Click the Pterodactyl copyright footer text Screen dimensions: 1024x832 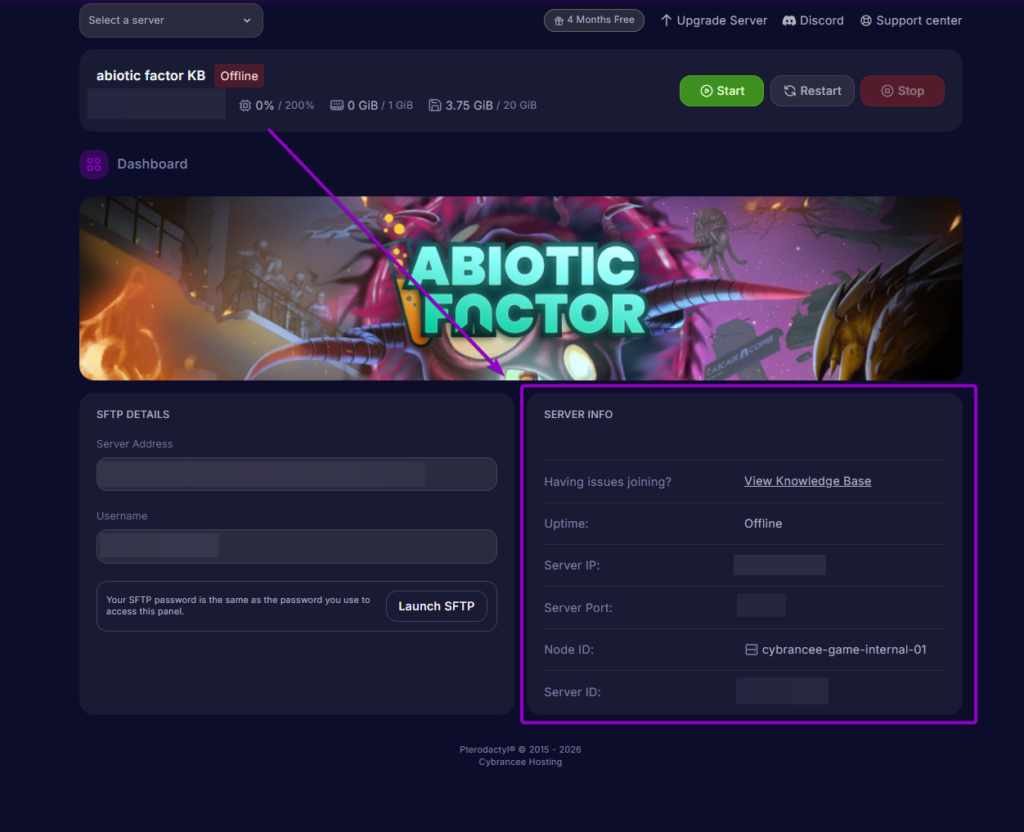click(x=520, y=750)
